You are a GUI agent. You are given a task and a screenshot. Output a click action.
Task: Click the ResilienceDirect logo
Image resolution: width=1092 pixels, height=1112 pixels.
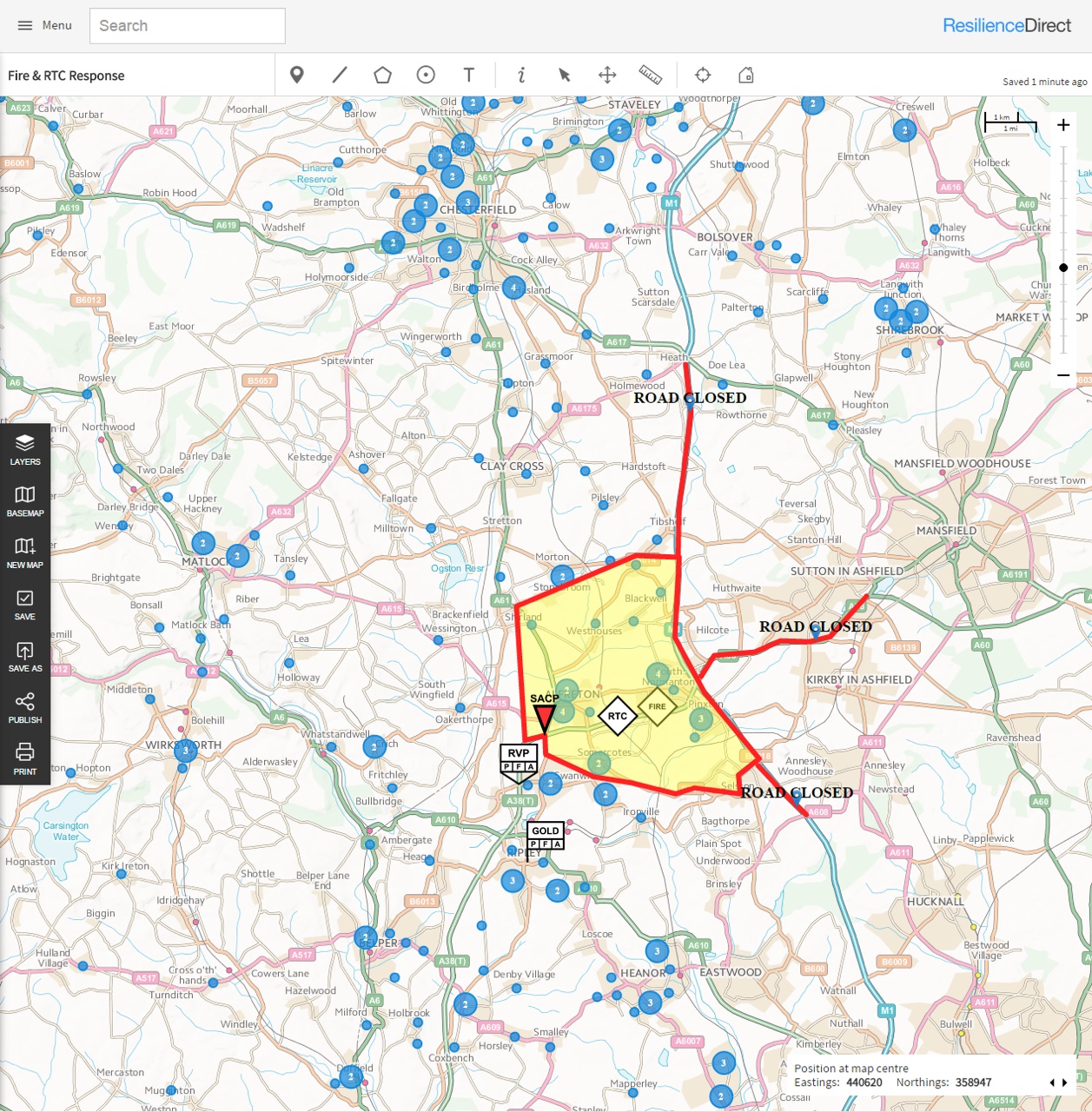pos(1007,25)
